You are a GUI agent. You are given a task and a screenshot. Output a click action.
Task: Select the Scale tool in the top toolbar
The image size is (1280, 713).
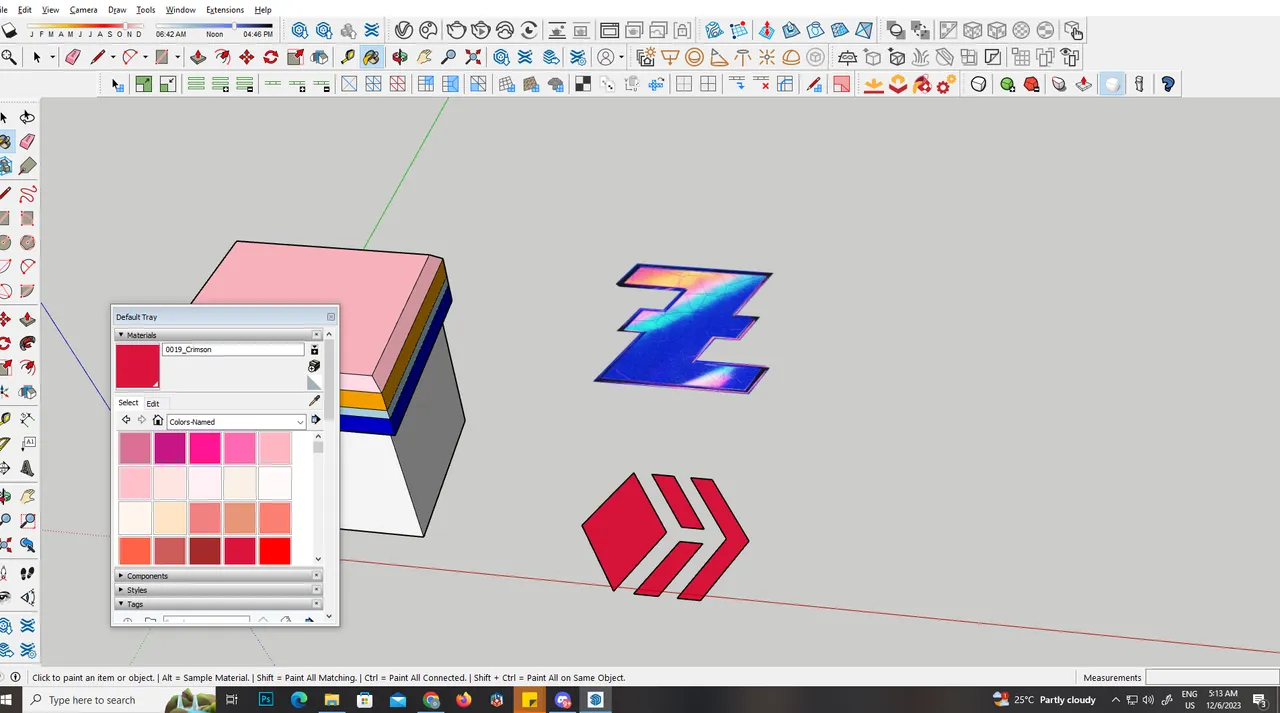click(296, 57)
